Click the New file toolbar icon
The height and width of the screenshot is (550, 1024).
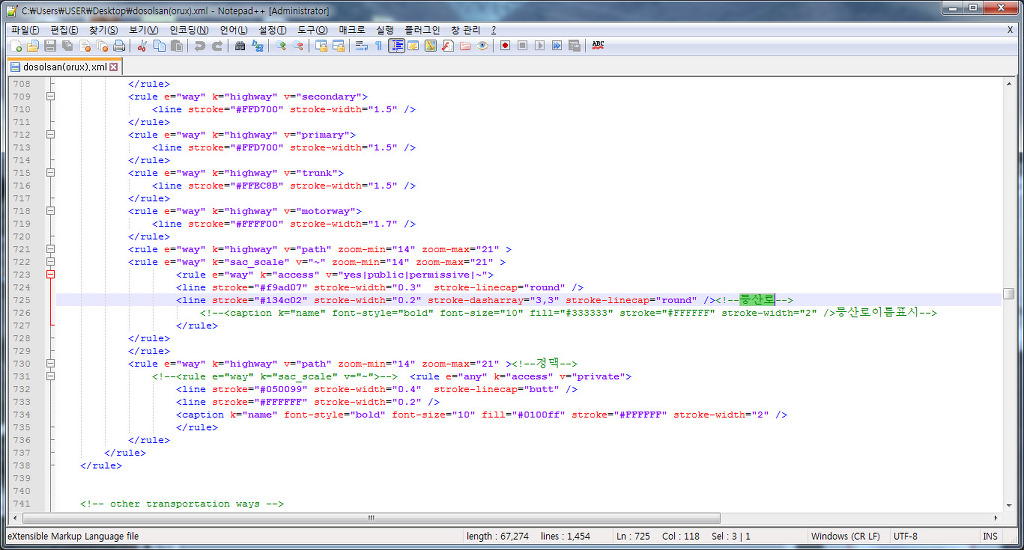tap(17, 46)
